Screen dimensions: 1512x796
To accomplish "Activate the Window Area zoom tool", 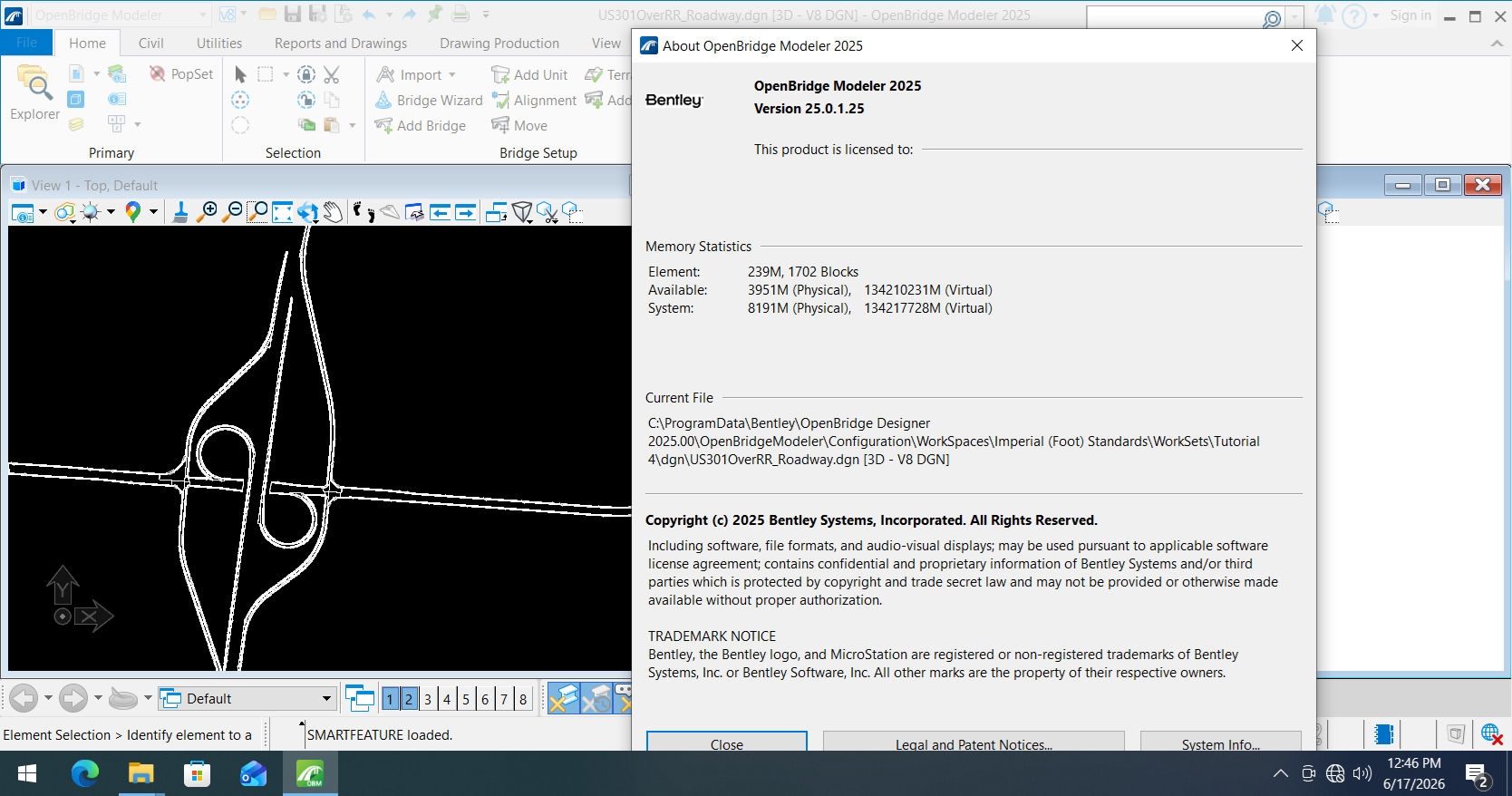I will coord(257,212).
